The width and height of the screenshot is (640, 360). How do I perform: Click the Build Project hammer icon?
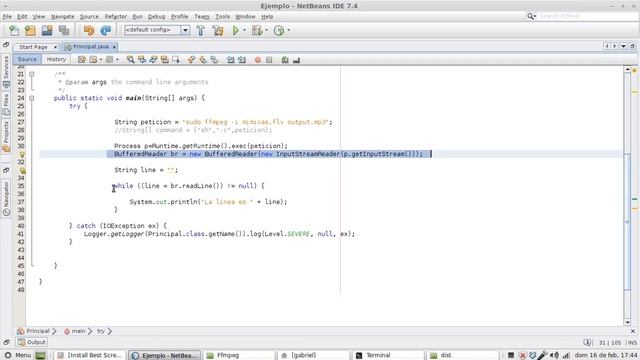point(200,30)
